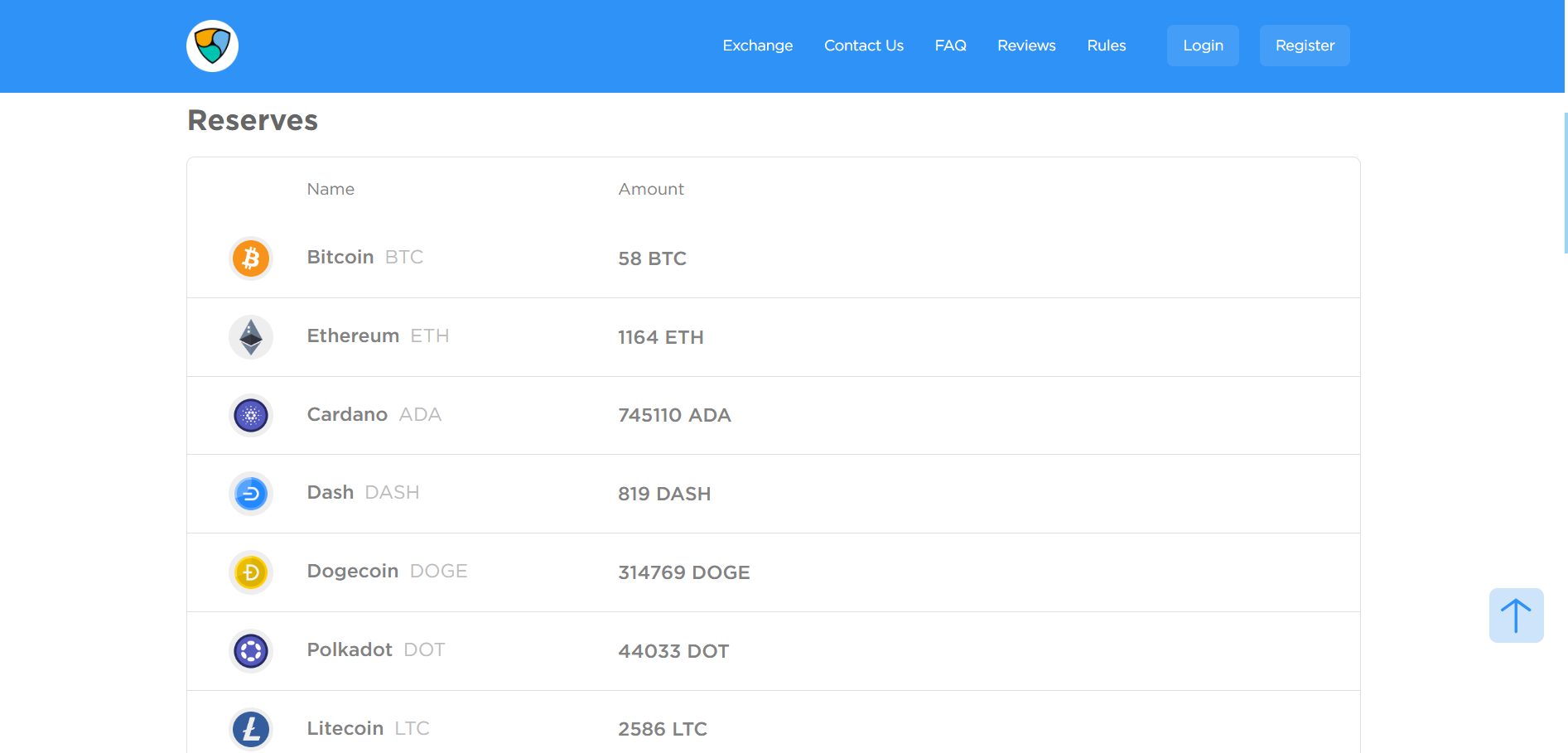Click the Register button
This screenshot has width=1568, height=753.
(1305, 46)
